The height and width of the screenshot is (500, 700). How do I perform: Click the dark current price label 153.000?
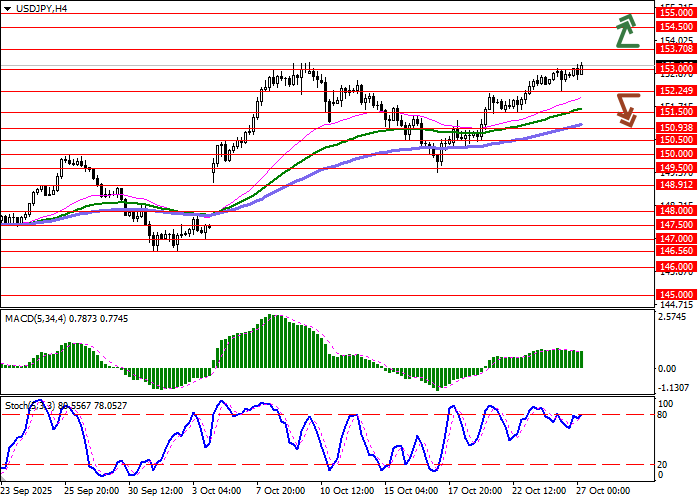(x=677, y=68)
